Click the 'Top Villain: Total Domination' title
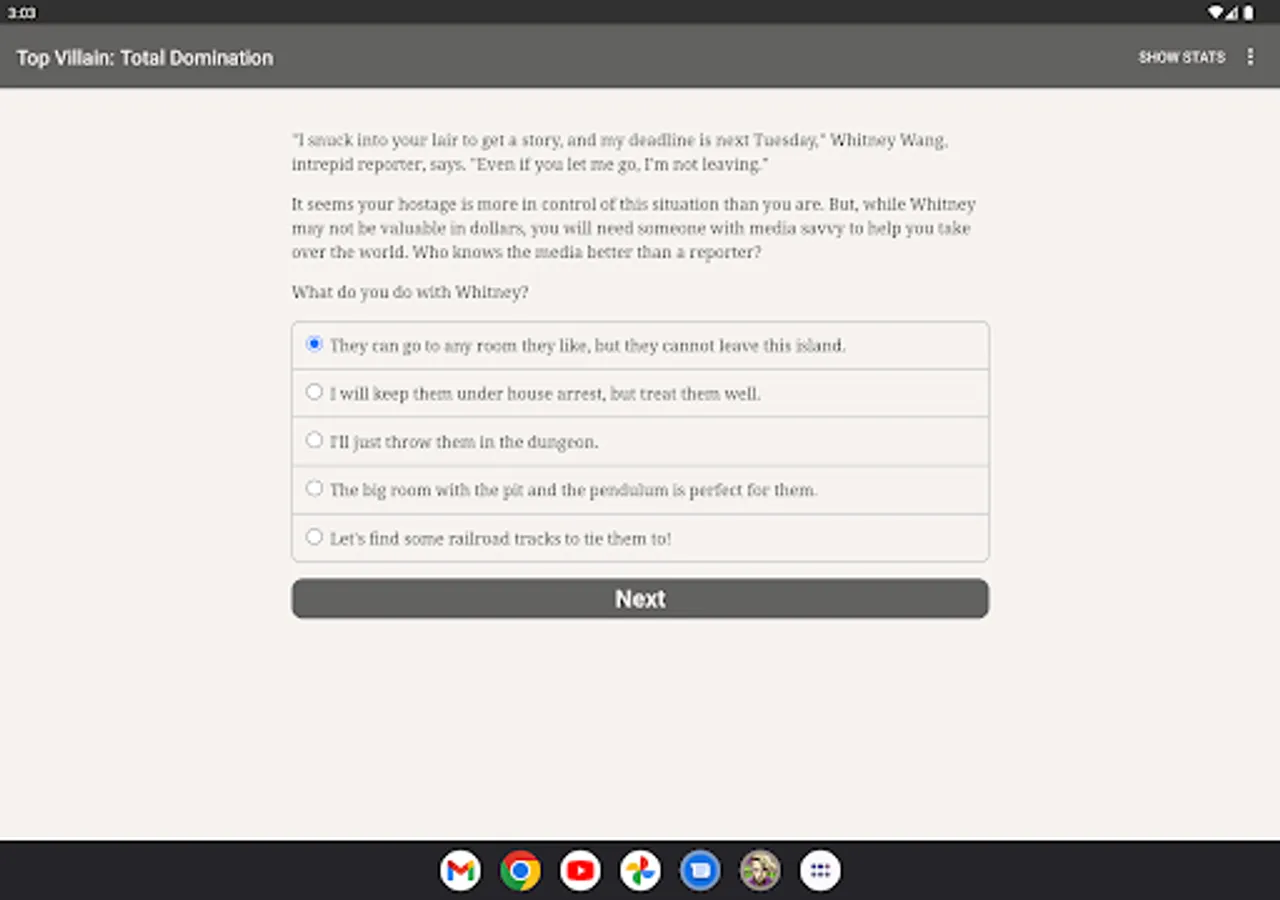1280x900 pixels. coord(145,58)
